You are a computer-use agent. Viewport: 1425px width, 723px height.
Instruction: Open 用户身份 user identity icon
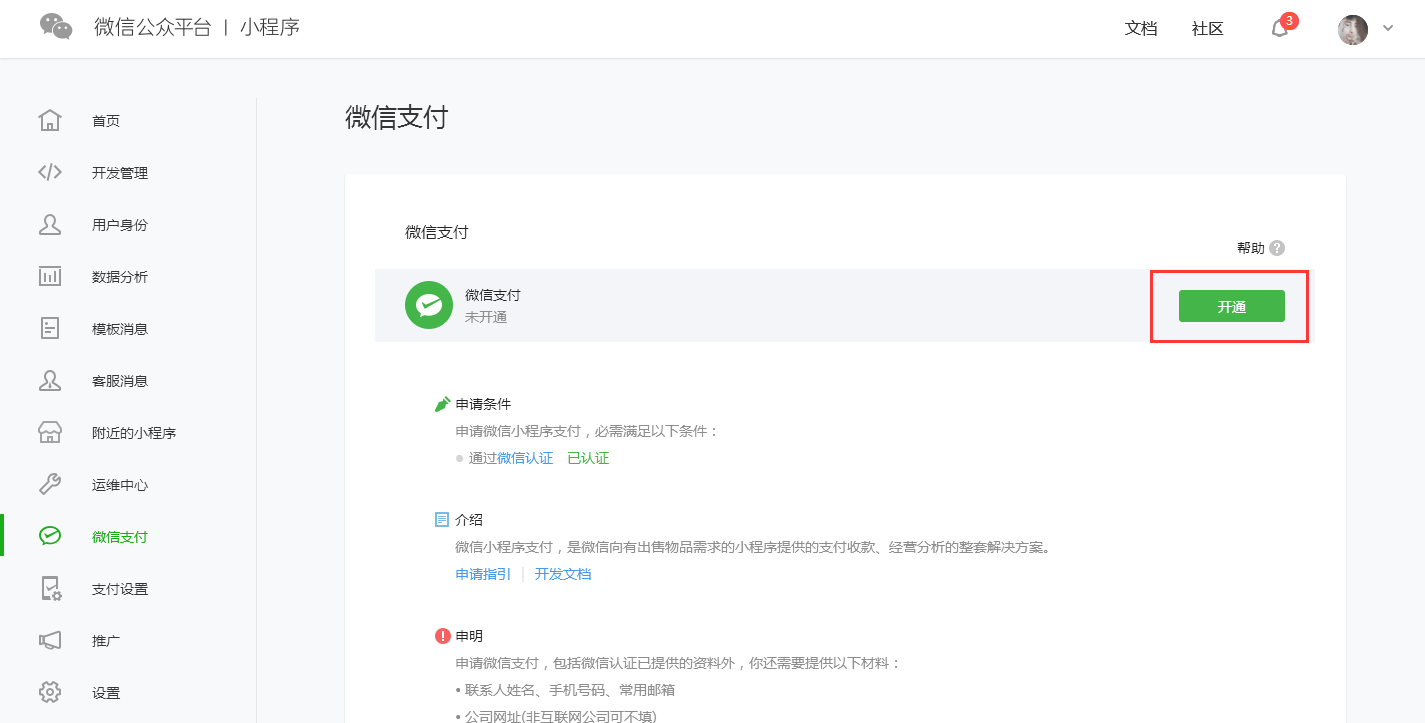click(50, 223)
